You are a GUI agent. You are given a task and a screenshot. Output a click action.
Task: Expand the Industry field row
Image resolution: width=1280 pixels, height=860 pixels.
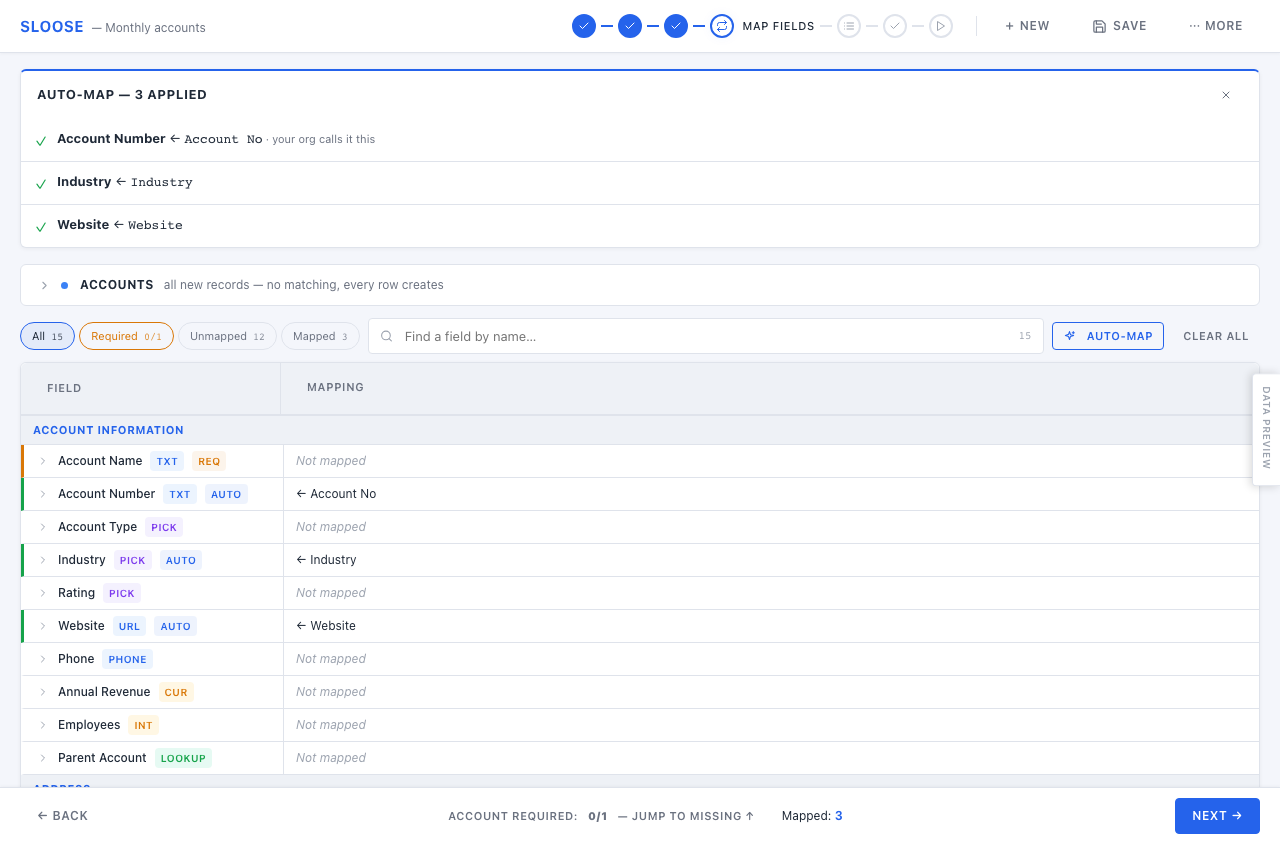(x=43, y=560)
